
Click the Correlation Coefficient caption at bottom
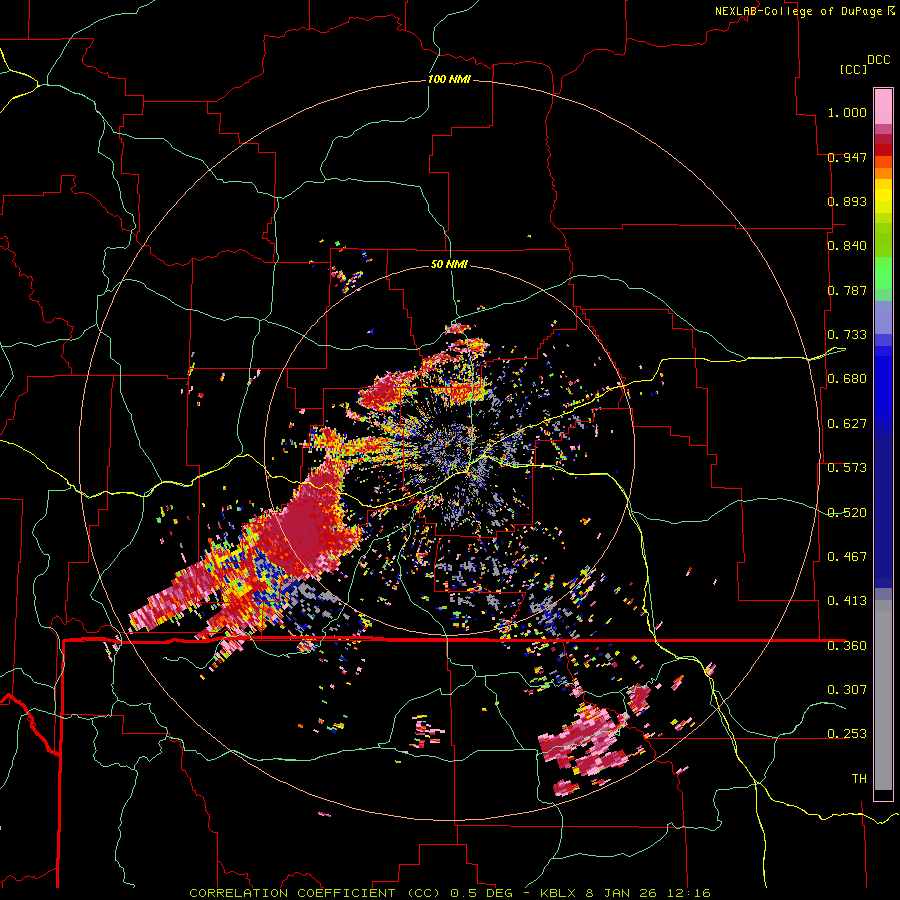pos(450,893)
